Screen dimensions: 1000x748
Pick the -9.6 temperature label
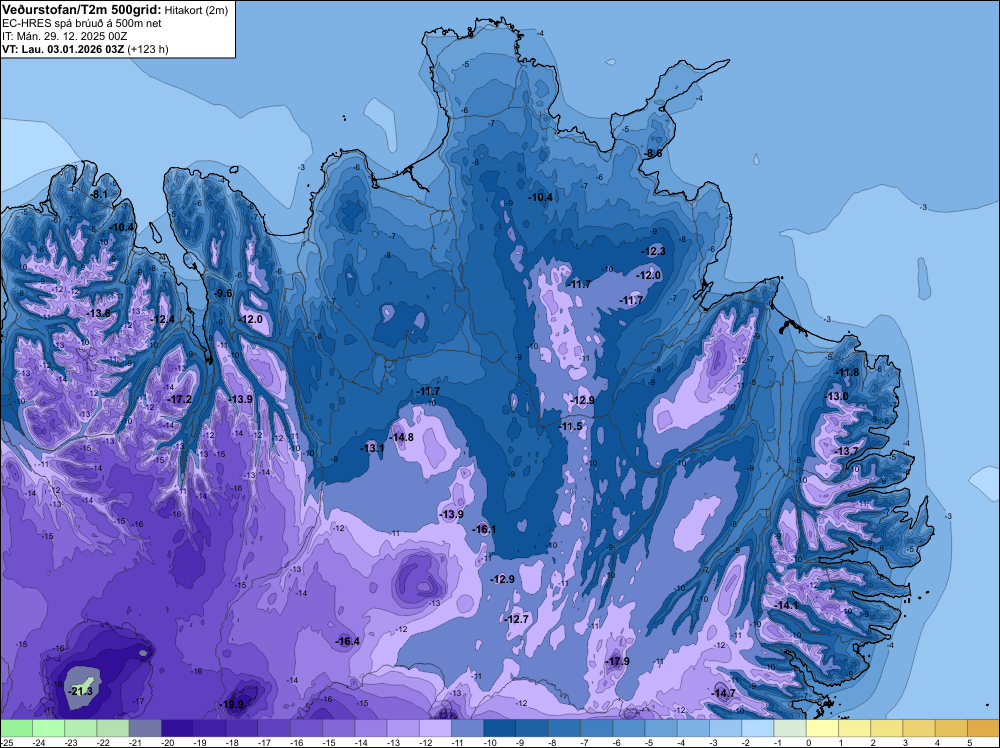(223, 293)
